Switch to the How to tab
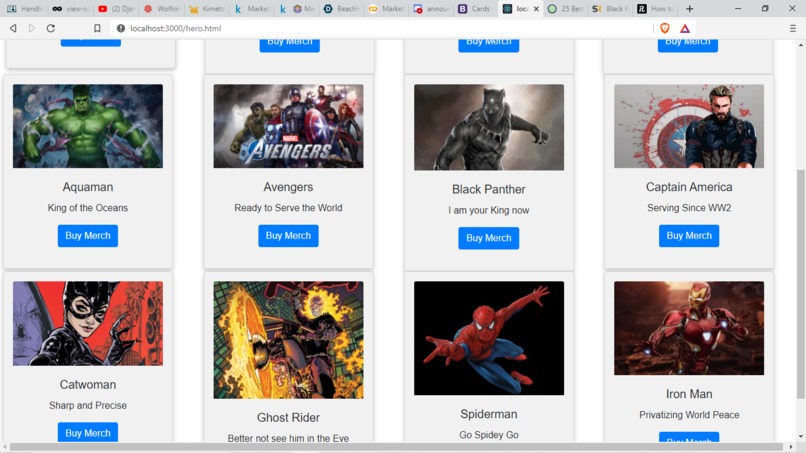 (656, 9)
